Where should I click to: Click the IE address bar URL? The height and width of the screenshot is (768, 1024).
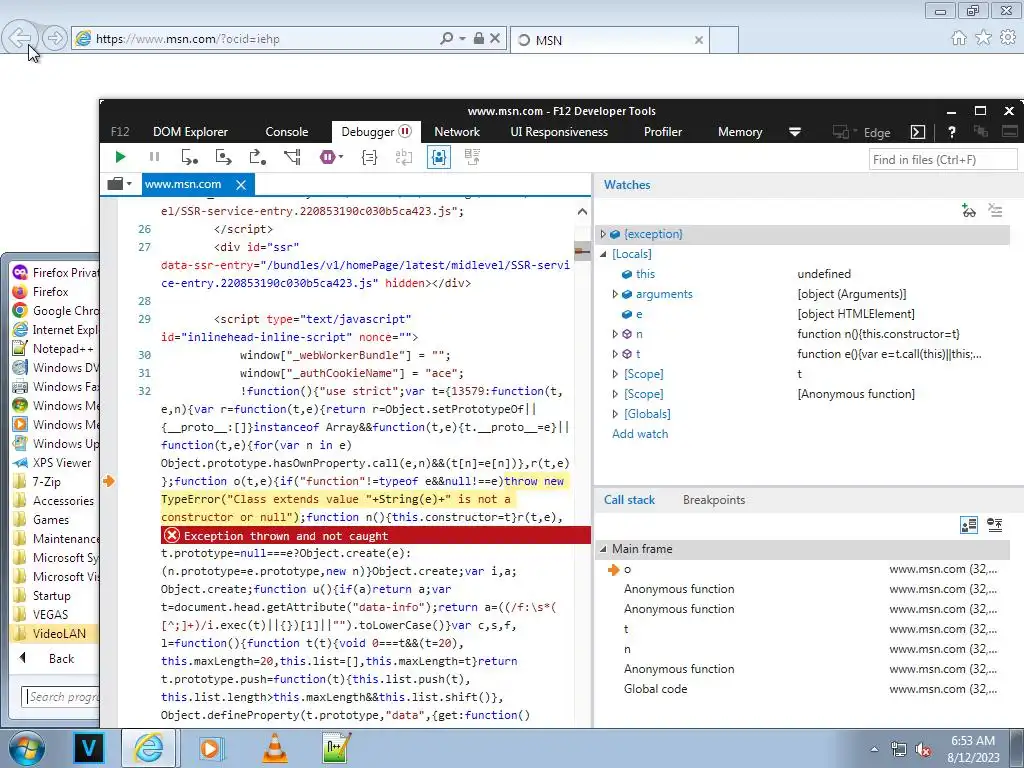tap(188, 39)
